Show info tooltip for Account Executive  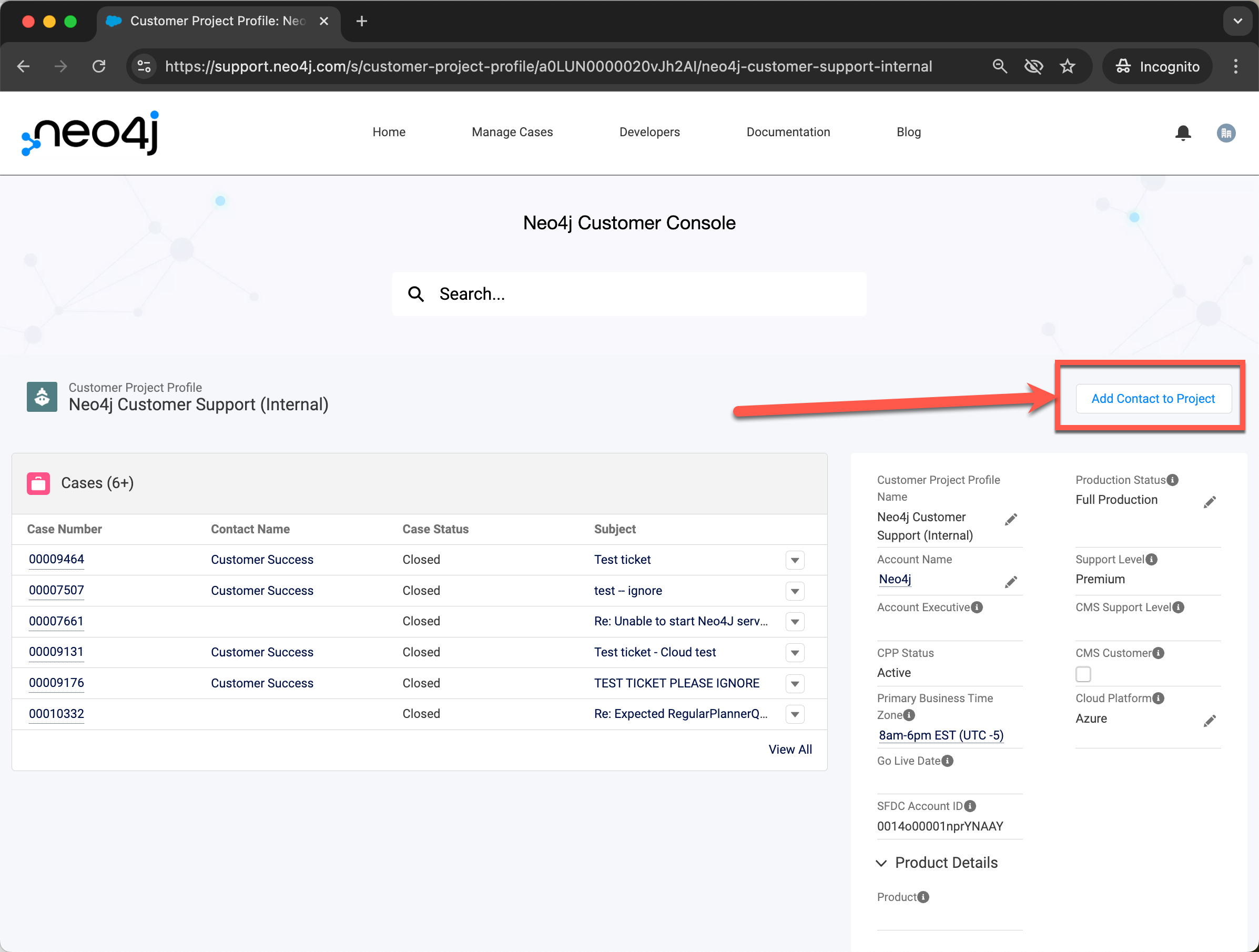tap(977, 607)
